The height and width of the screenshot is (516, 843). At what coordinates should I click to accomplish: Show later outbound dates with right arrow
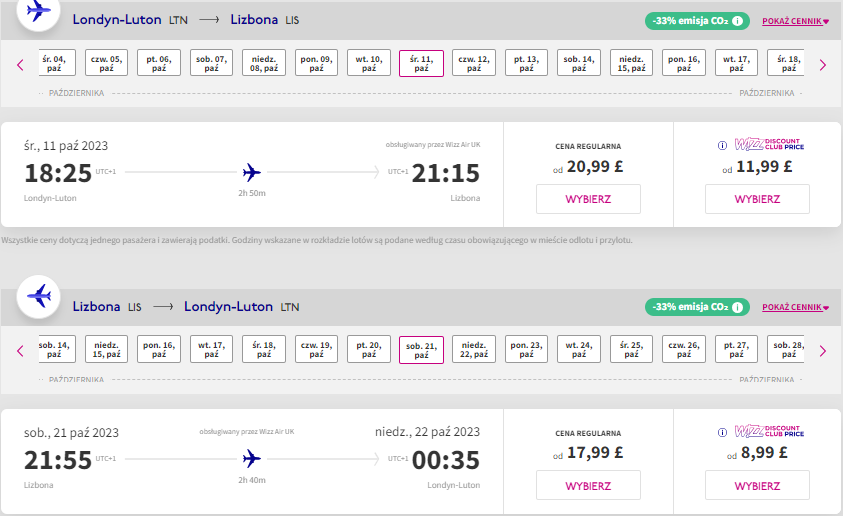[x=823, y=65]
